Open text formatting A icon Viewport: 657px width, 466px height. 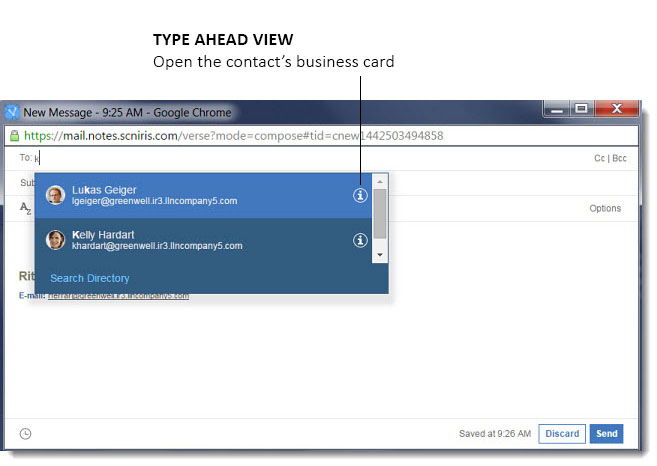click(x=25, y=208)
